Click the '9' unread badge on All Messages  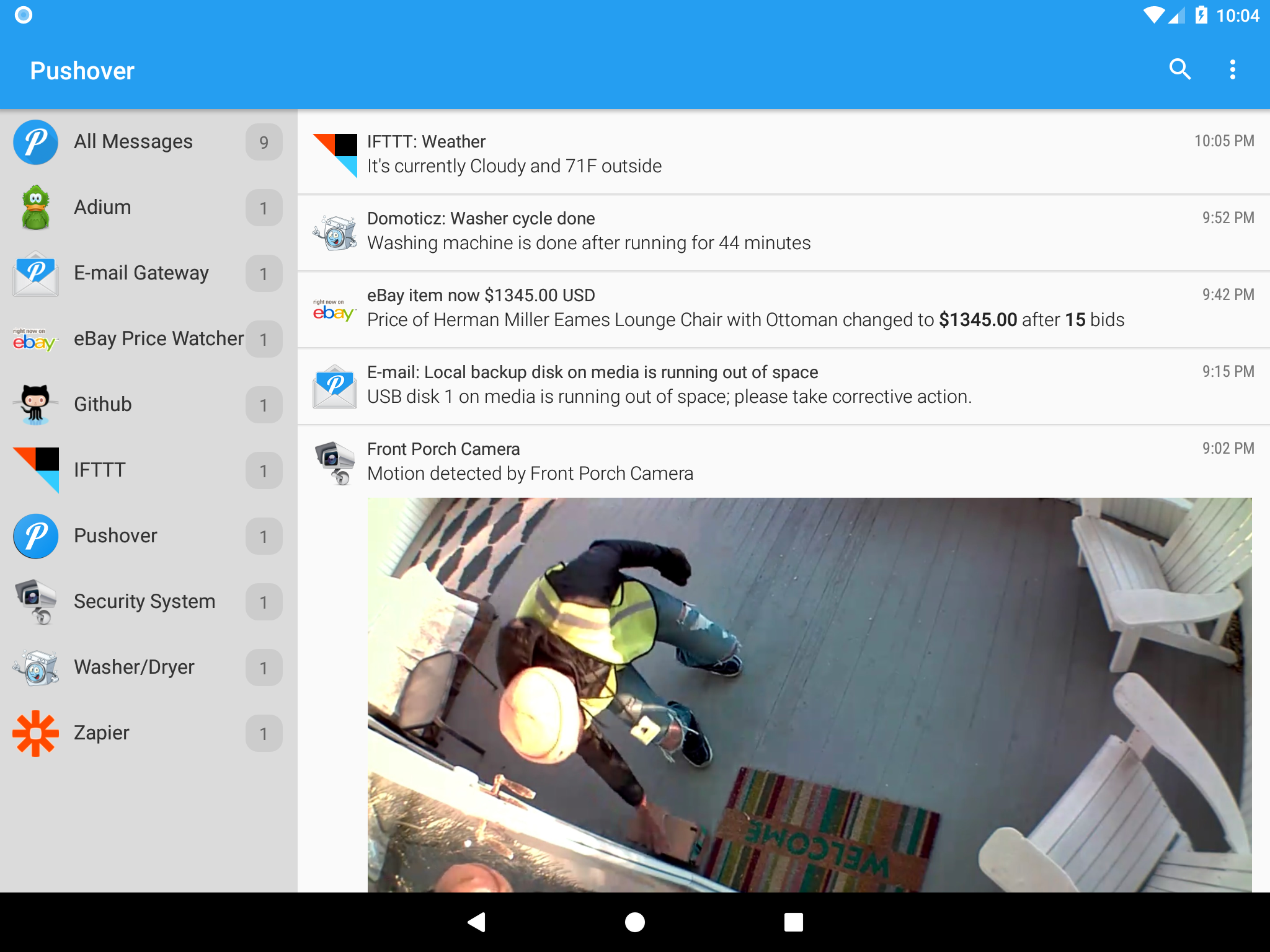click(x=264, y=142)
